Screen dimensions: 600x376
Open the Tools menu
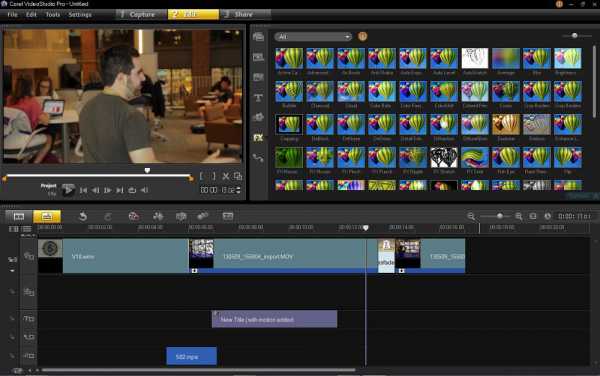[x=53, y=15]
